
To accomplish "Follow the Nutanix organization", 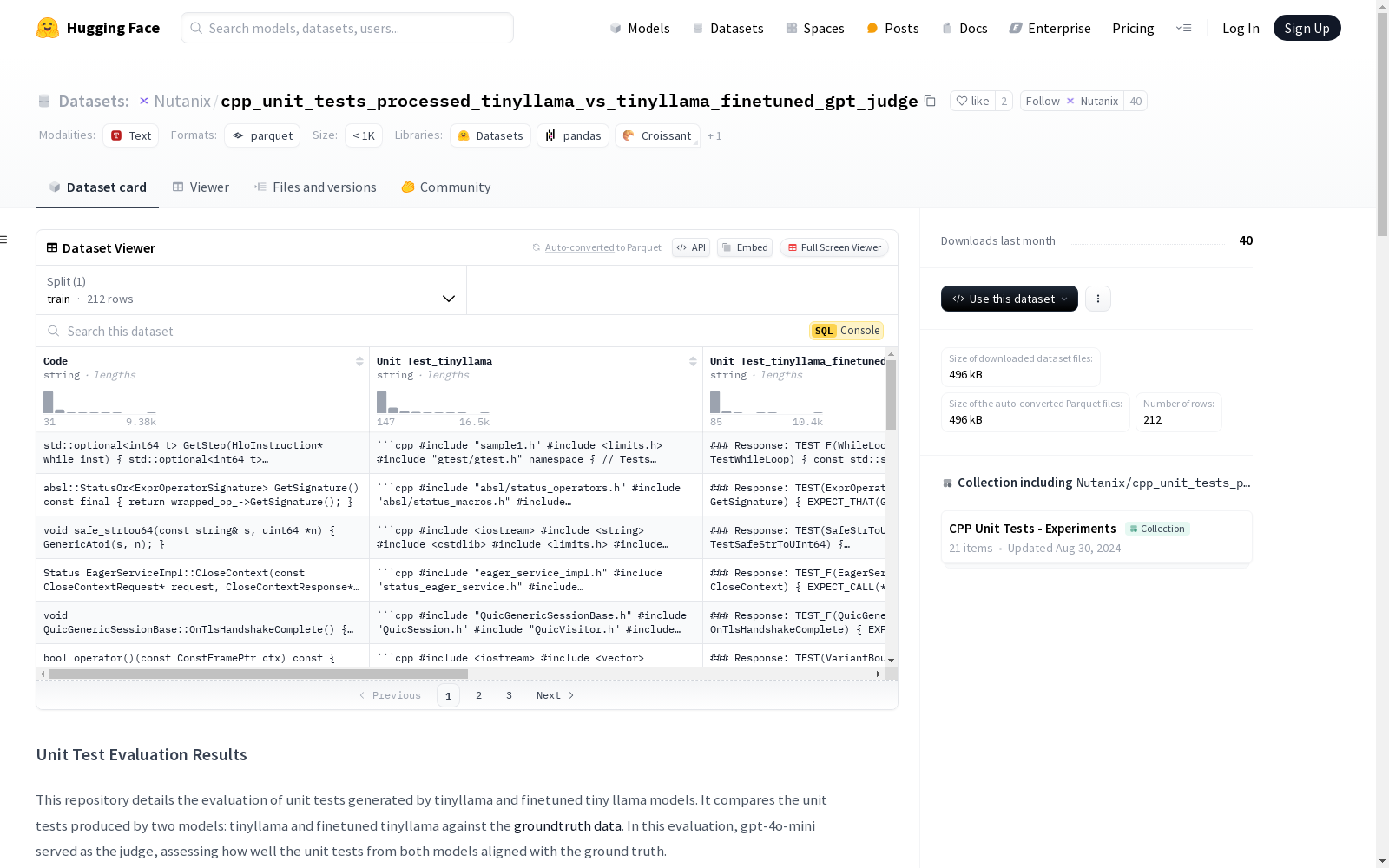I will pos(1072,101).
